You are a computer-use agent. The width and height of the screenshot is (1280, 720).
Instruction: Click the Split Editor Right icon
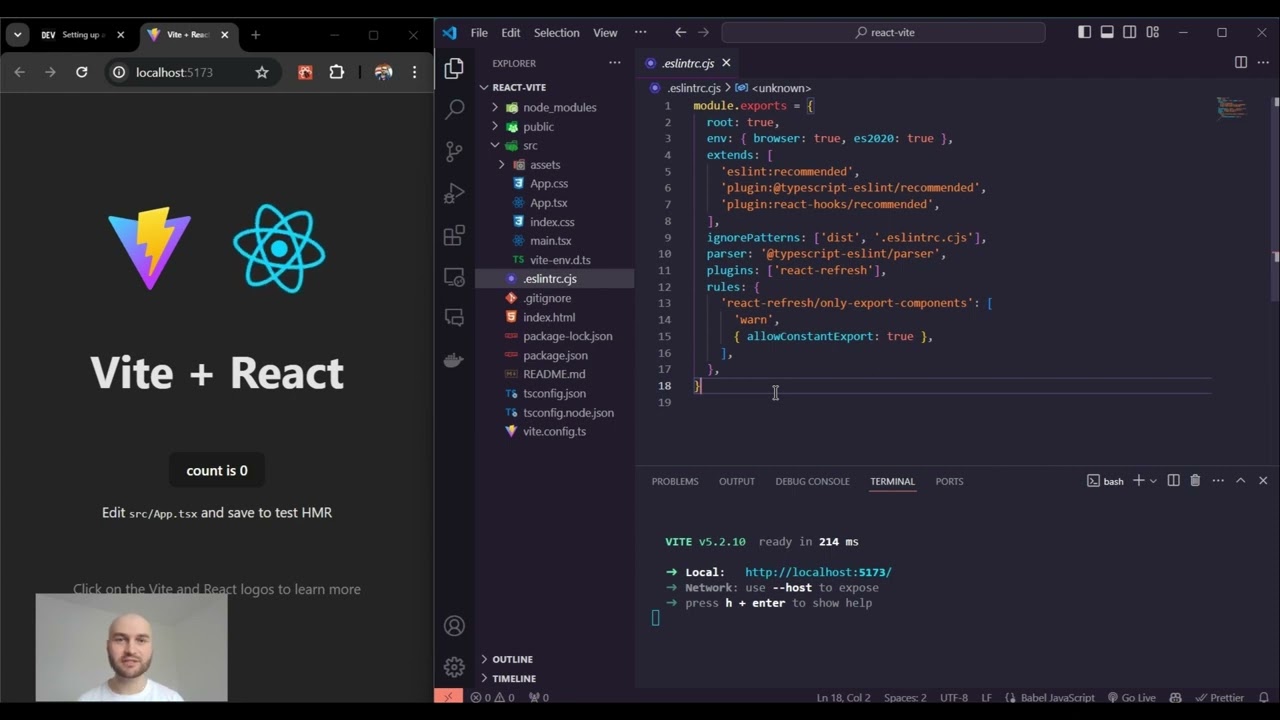[x=1241, y=62]
